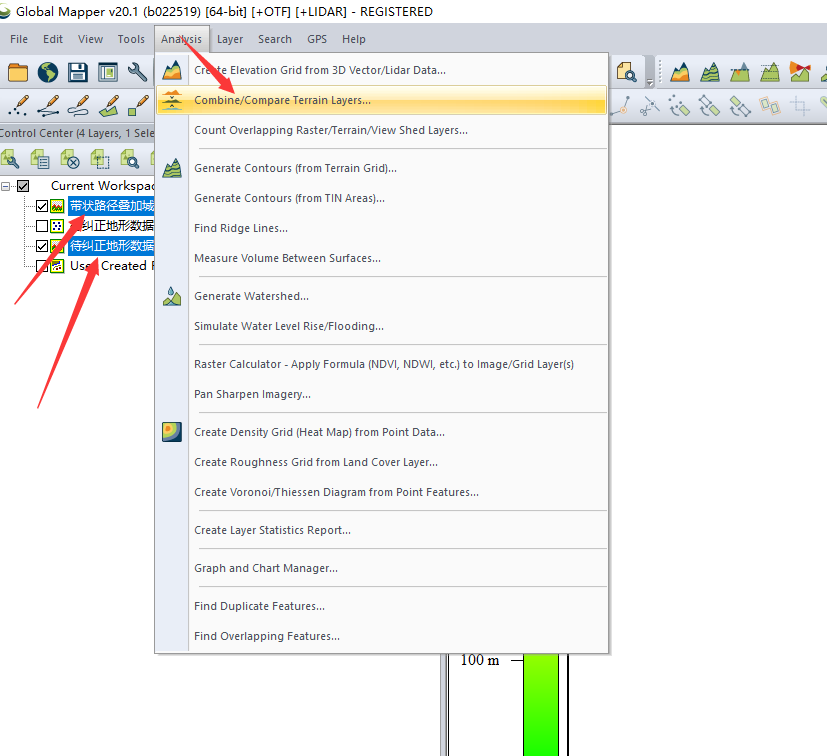This screenshot has width=827, height=756.
Task: Click the globe online data icon
Action: click(48, 72)
